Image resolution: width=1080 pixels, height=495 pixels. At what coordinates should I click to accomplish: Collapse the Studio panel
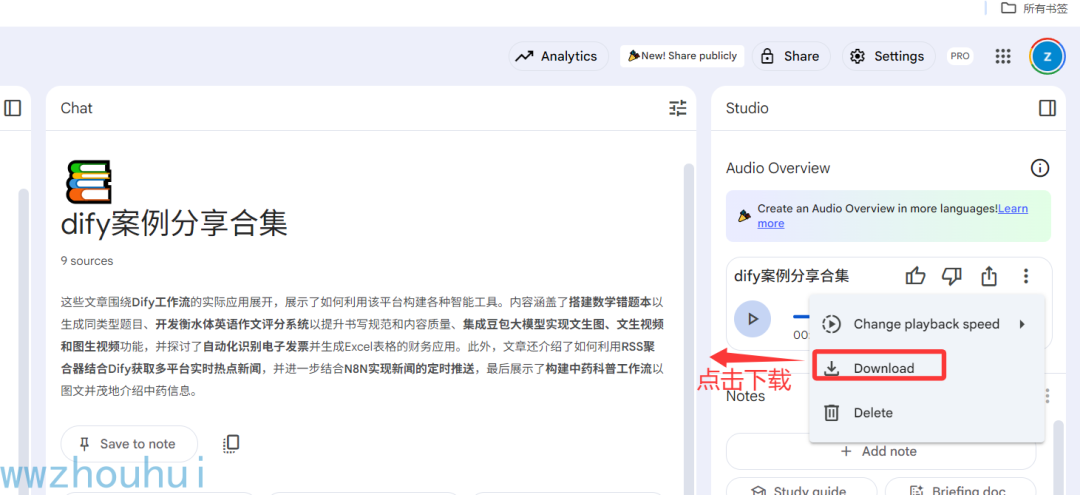[x=1047, y=108]
